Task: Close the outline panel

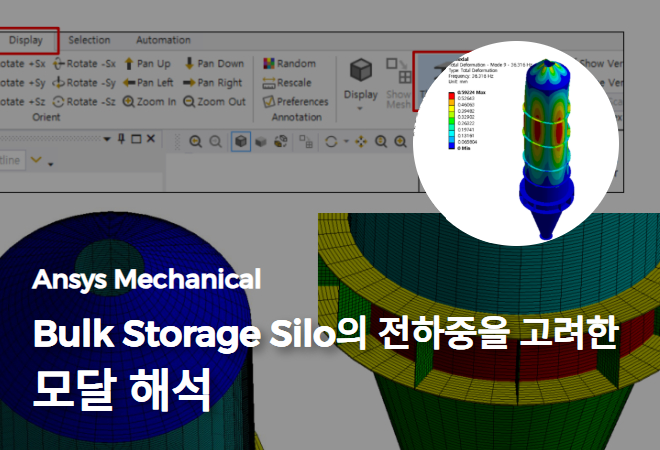Action: click(151, 138)
